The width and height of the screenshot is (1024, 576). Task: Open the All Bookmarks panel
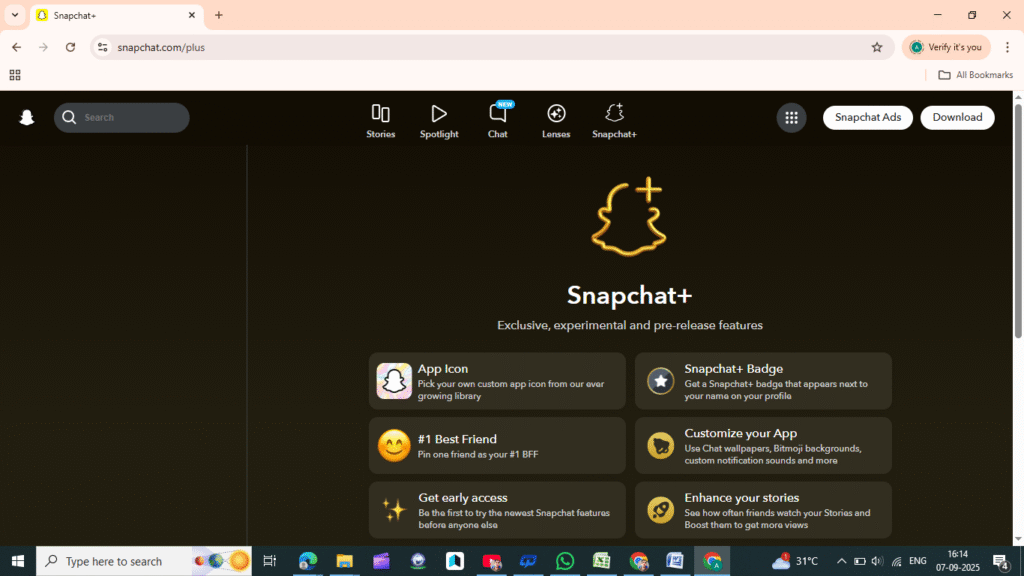[975, 74]
